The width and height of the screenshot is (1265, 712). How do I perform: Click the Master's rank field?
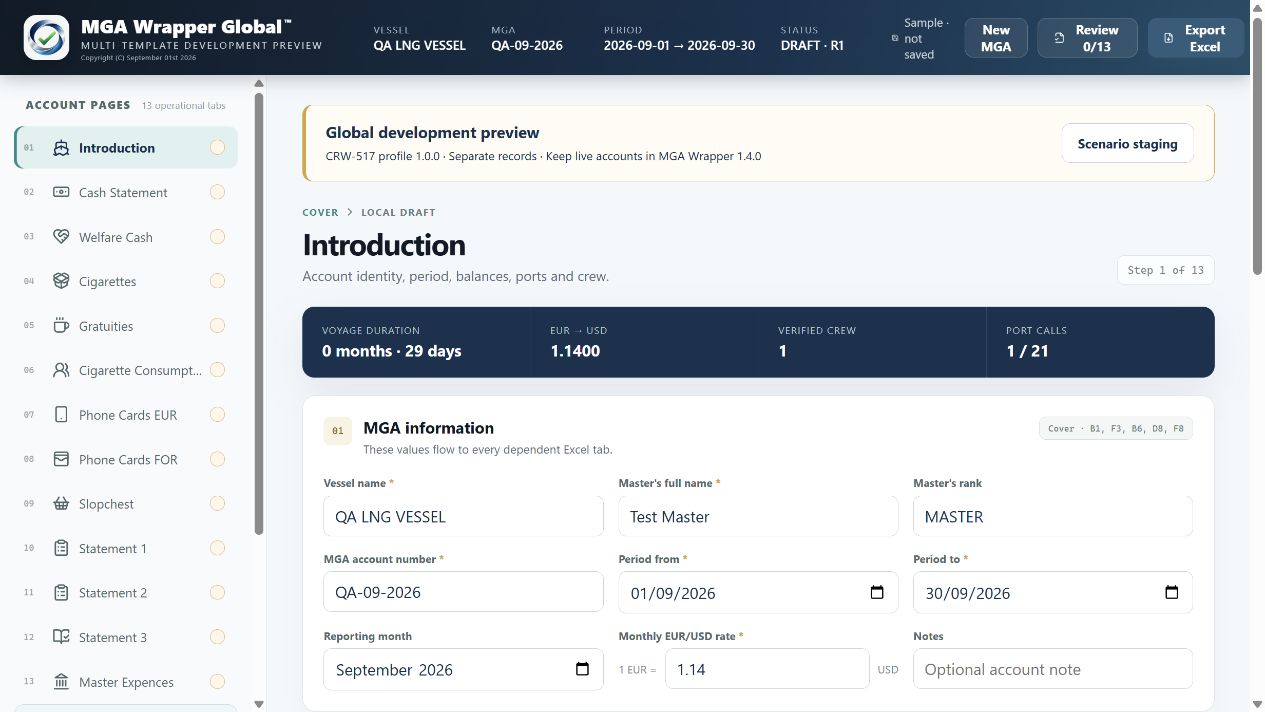(1053, 516)
